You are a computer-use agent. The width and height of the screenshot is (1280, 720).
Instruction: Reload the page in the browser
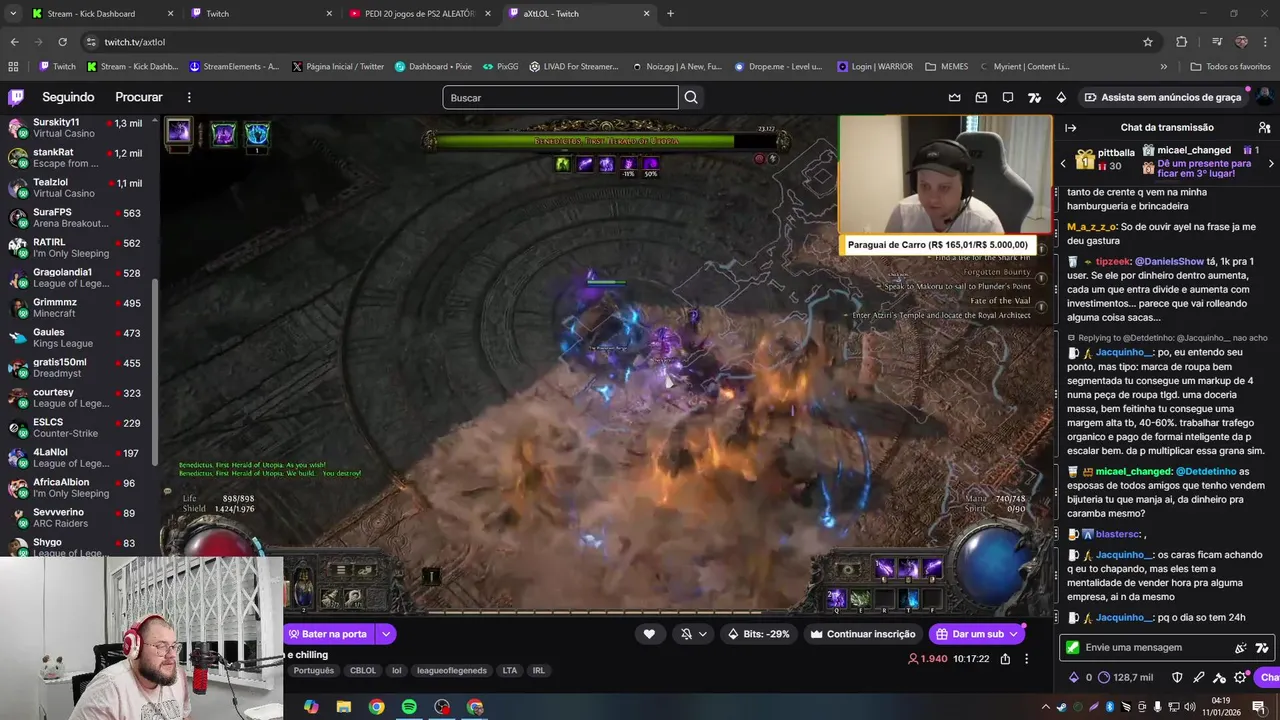62,42
